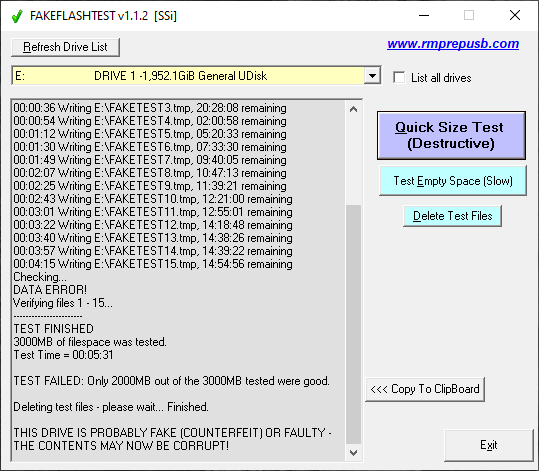Select the E: DRIVE 1 combo box
The height and width of the screenshot is (471, 539).
coord(196,76)
